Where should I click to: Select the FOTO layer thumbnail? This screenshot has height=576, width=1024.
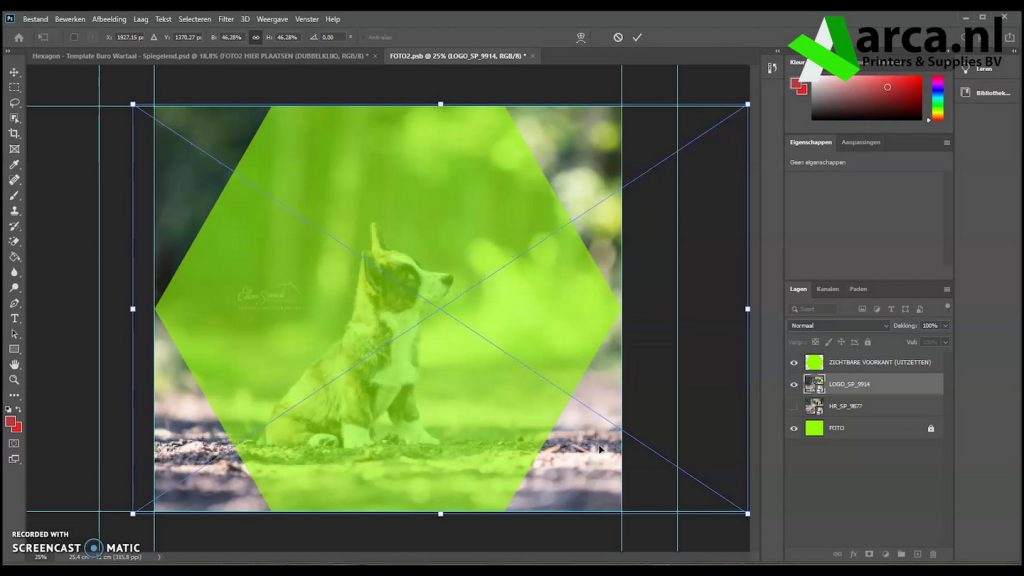[x=814, y=428]
